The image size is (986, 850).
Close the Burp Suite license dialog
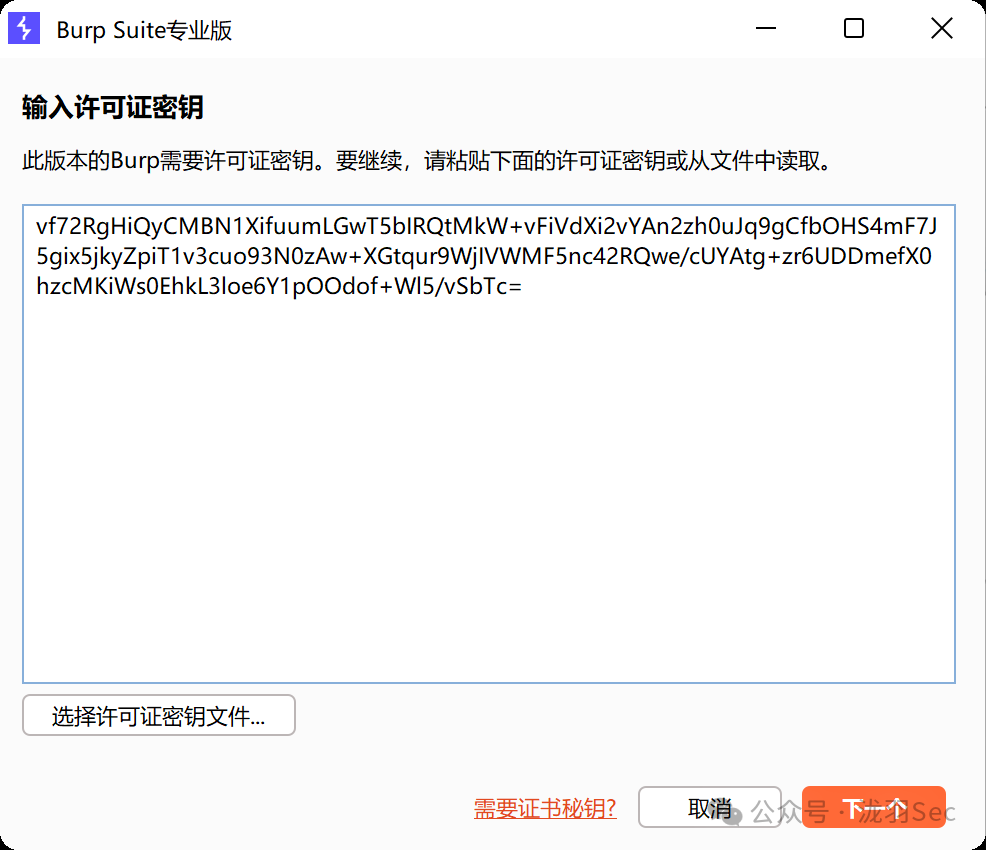coord(941,29)
